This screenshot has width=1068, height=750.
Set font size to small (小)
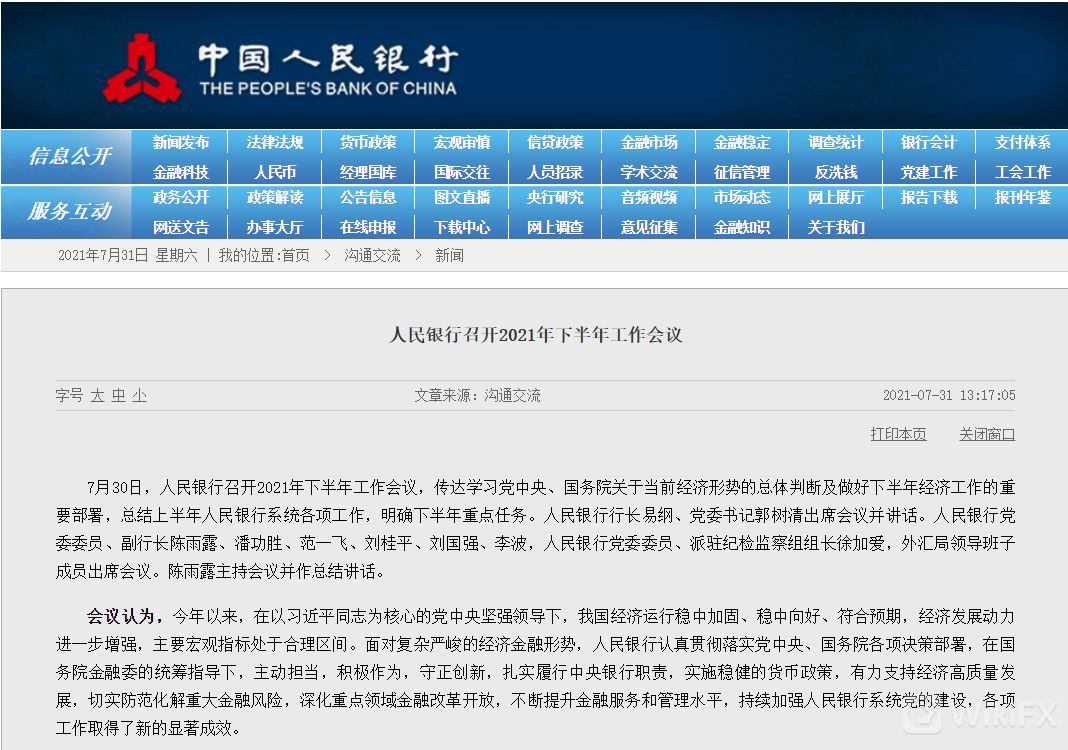[x=139, y=396]
